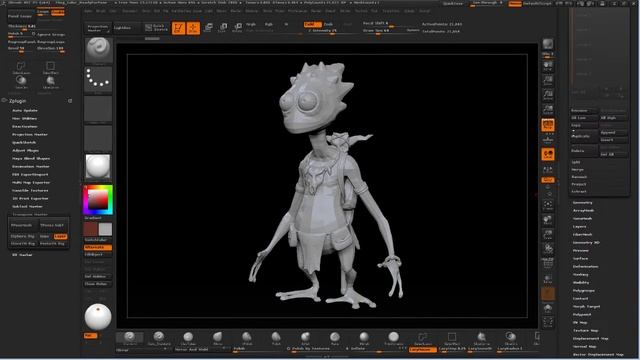Toggle Persp perspective view
The width and height of the screenshot is (640, 360).
548,125
